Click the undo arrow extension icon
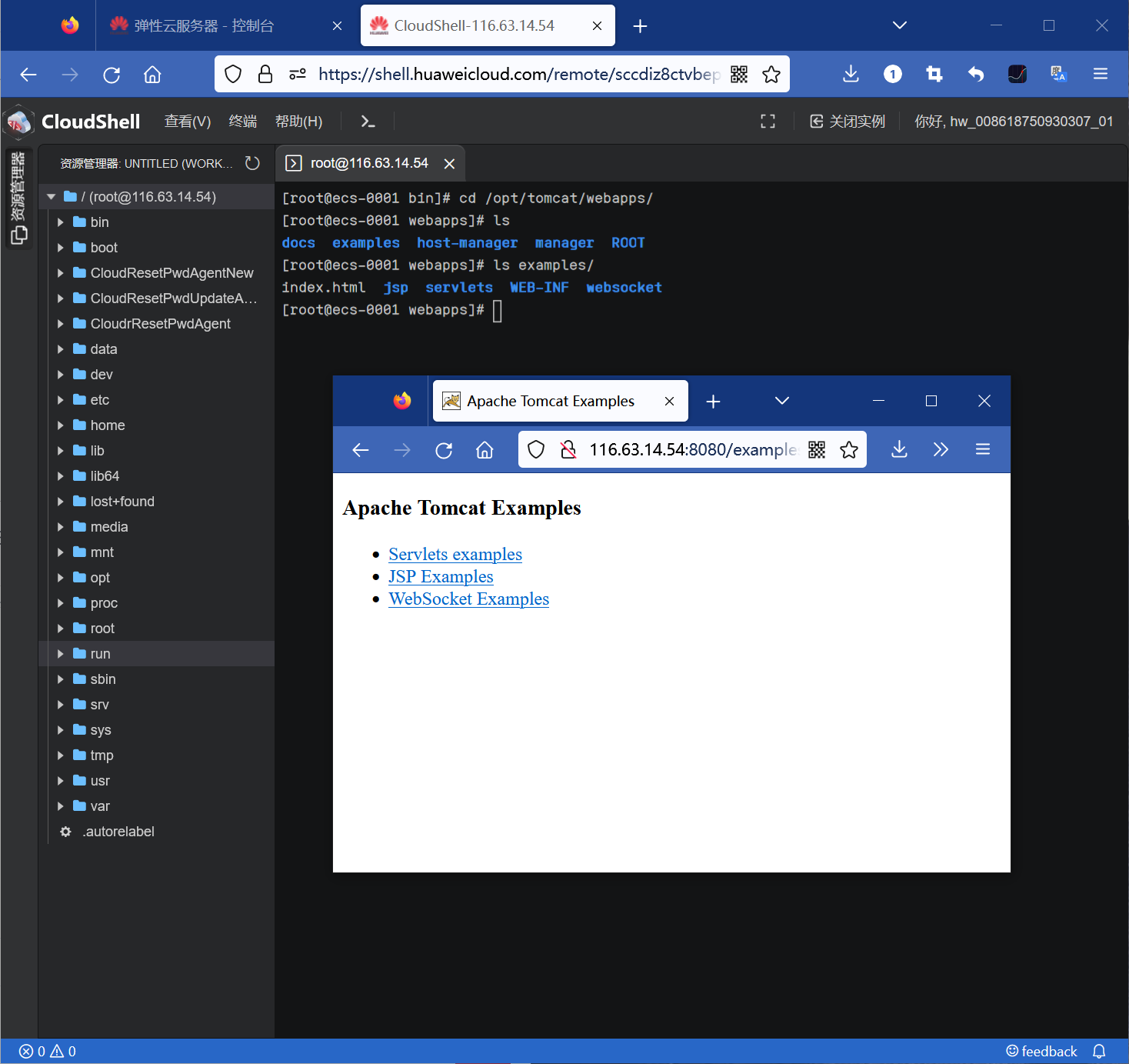 point(976,74)
